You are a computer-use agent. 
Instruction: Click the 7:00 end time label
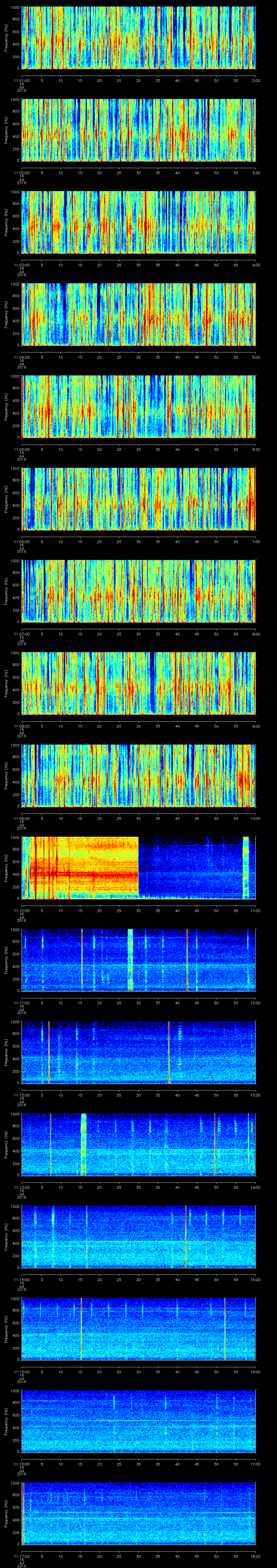(x=256, y=542)
